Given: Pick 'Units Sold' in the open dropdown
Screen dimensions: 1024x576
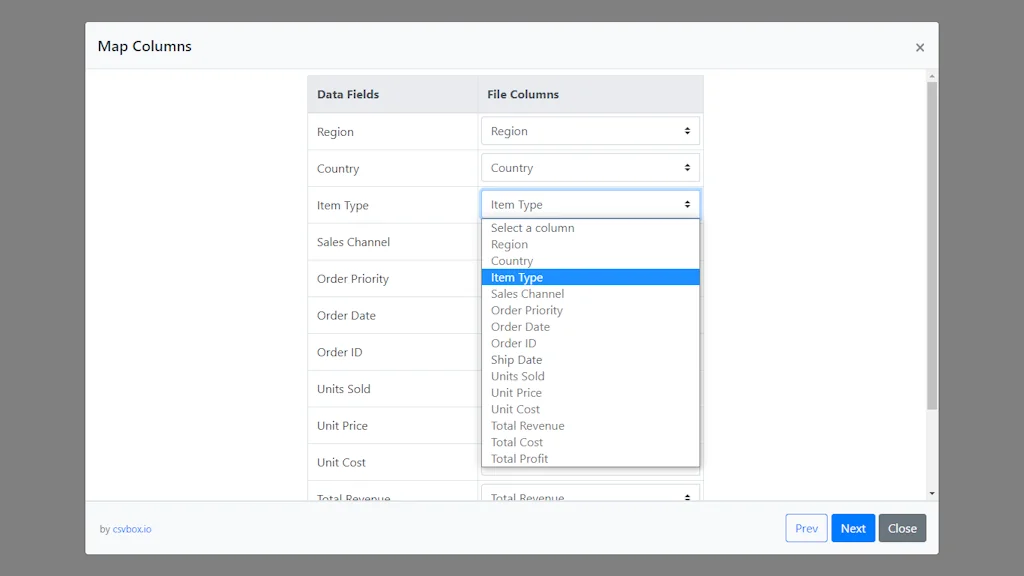Looking at the screenshot, I should pos(517,376).
